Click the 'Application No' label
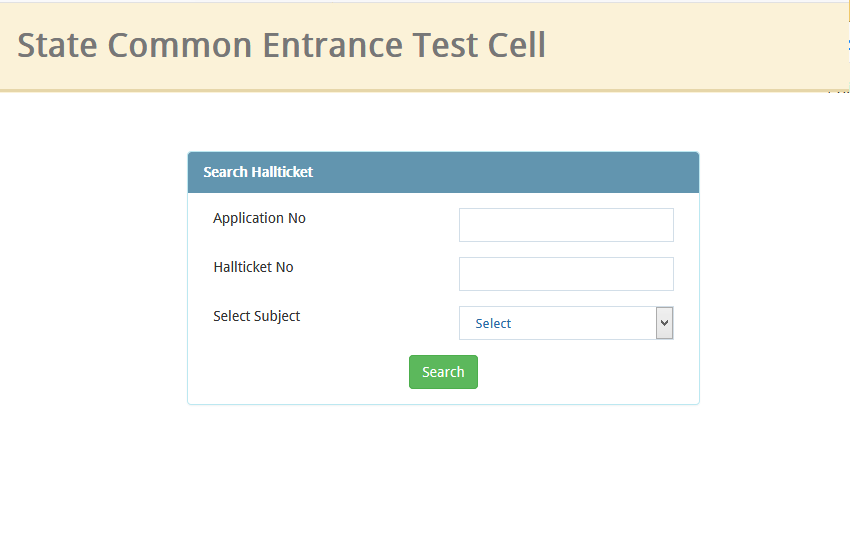 coord(259,218)
